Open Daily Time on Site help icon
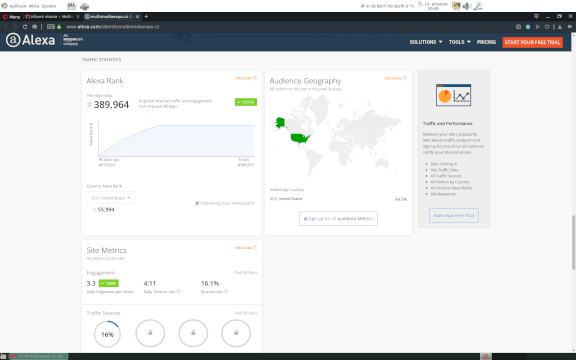 [x=179, y=292]
